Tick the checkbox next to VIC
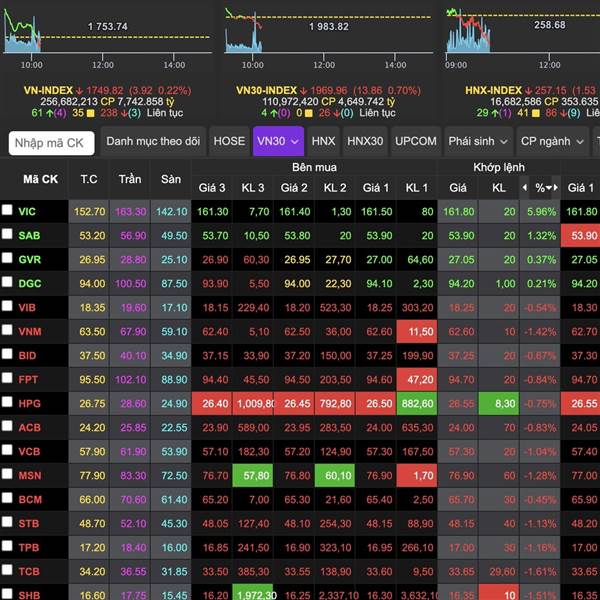This screenshot has width=600, height=600. (7, 209)
